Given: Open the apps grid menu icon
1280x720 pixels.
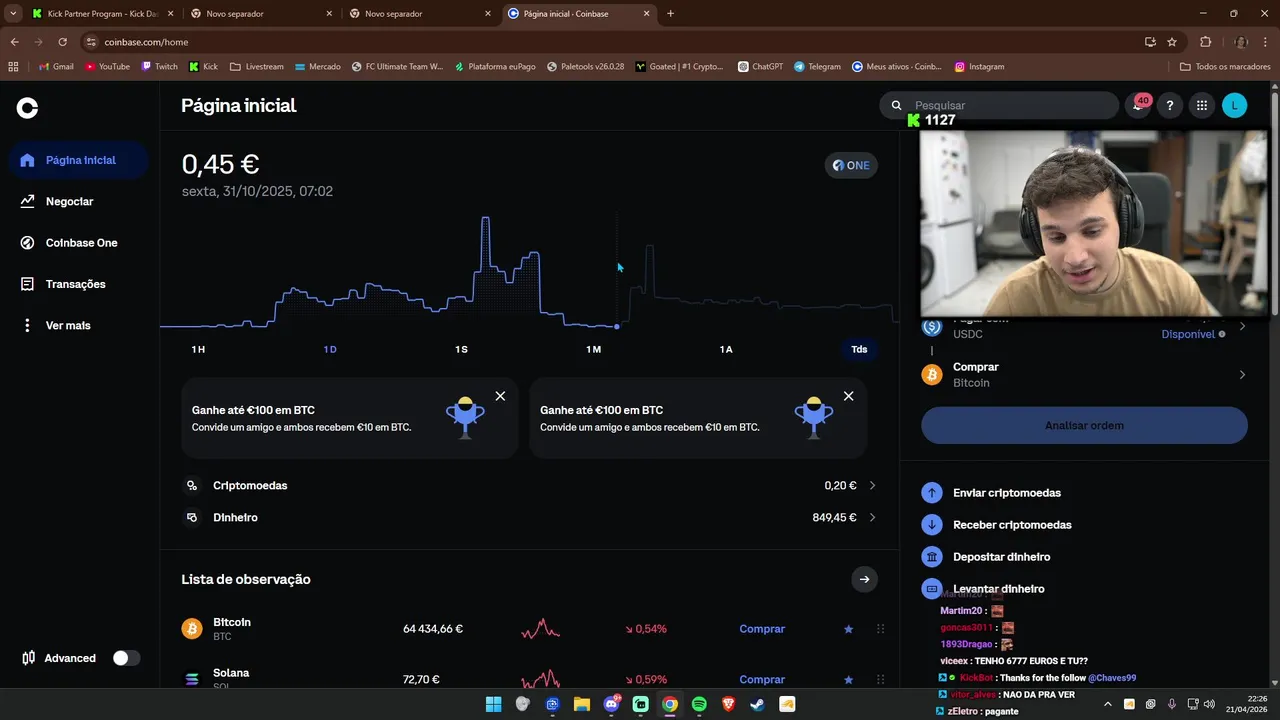Looking at the screenshot, I should click(1202, 105).
